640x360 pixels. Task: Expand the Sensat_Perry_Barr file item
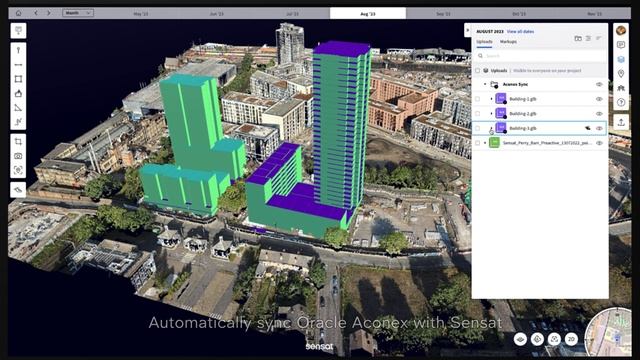tap(485, 143)
